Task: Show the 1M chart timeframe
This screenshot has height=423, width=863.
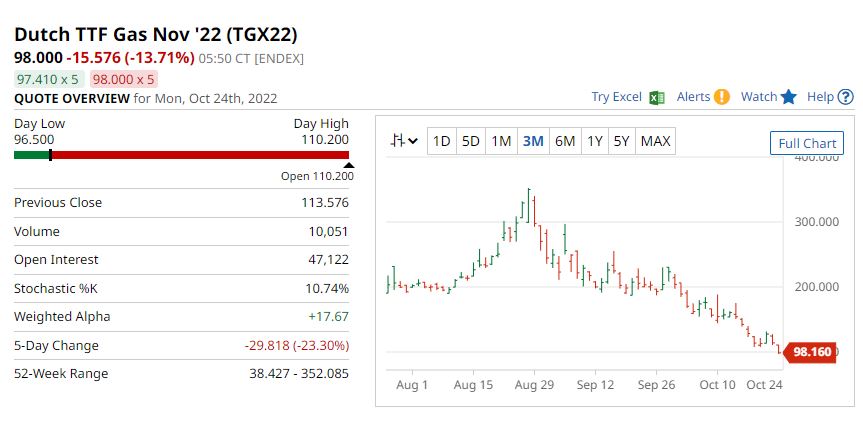Action: click(501, 141)
